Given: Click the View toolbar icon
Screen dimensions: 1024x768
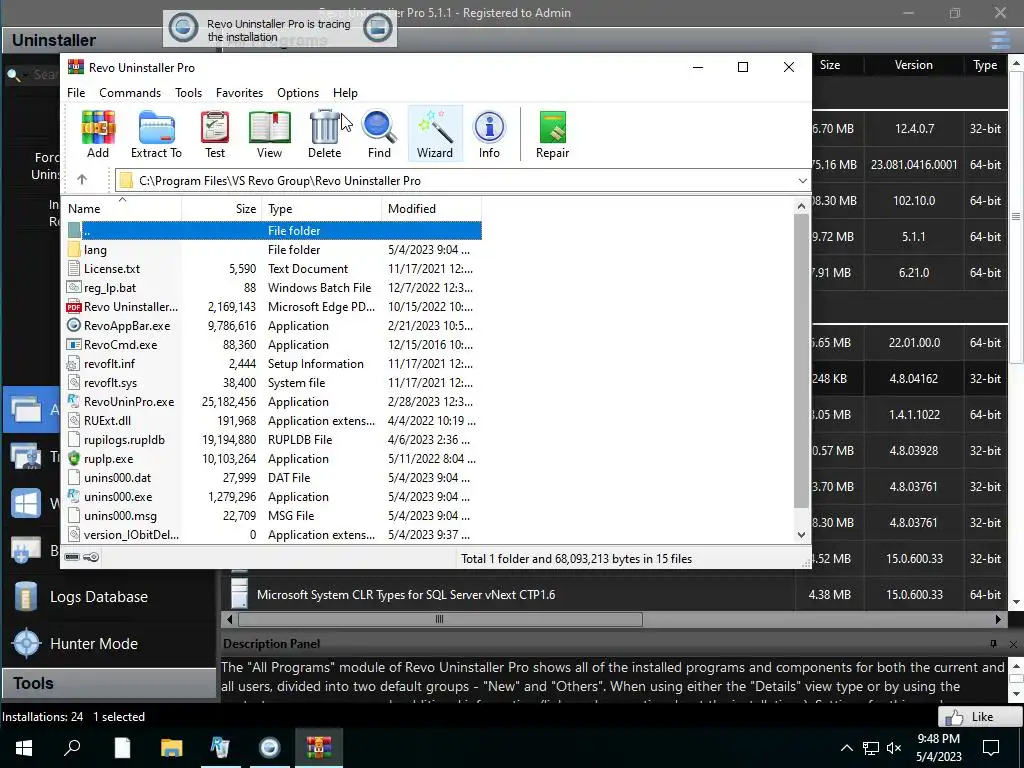Looking at the screenshot, I should [269, 134].
